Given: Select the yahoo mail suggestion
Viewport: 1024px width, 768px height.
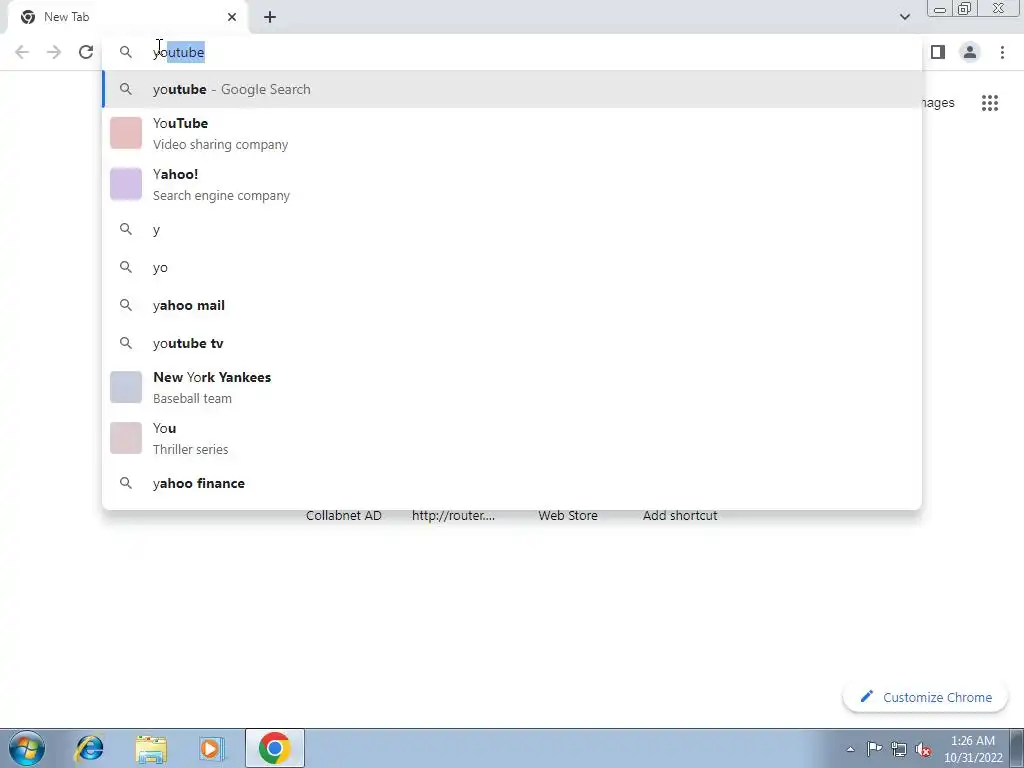Looking at the screenshot, I should (512, 305).
